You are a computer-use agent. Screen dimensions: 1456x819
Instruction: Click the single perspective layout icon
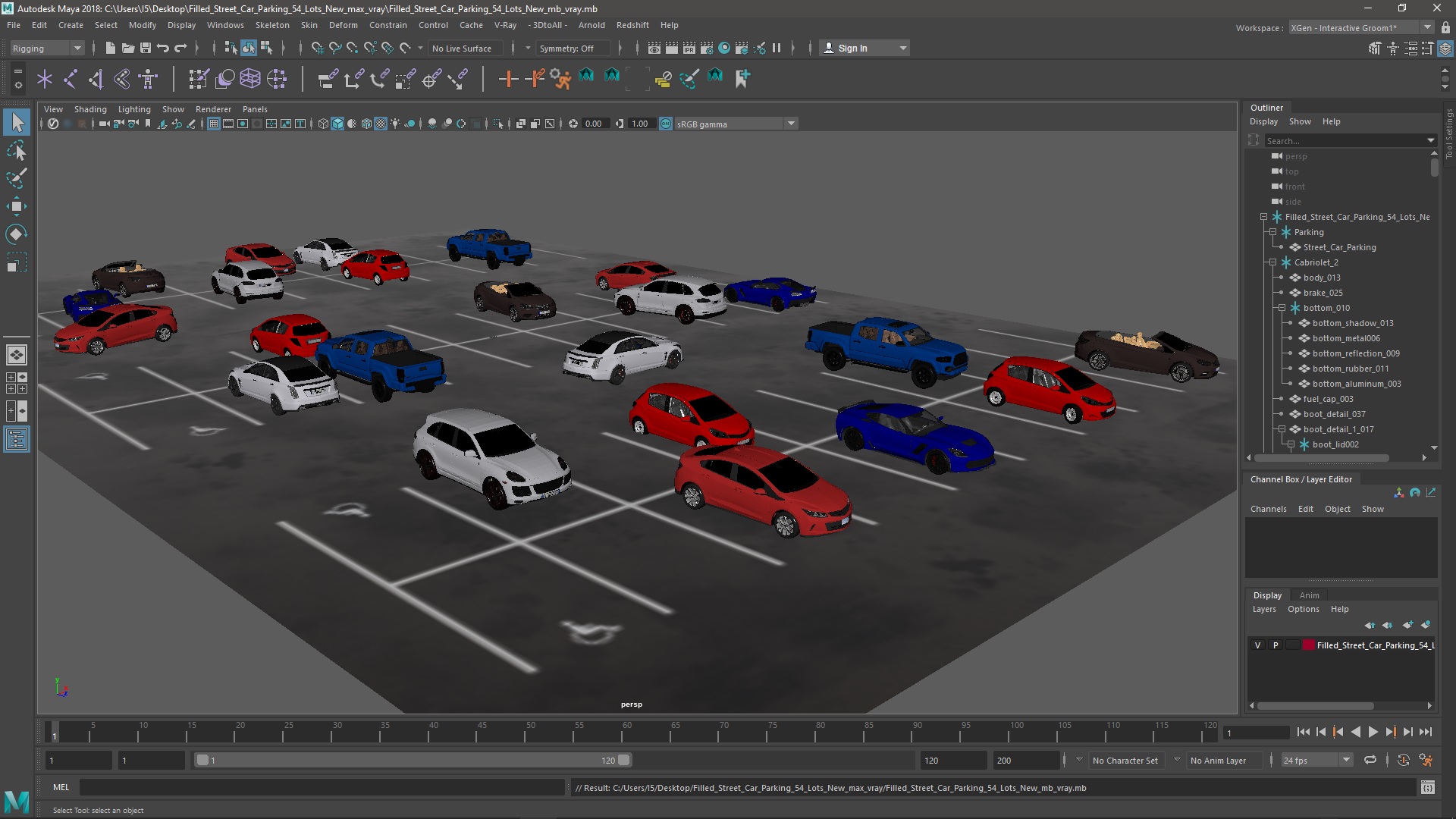pos(17,354)
